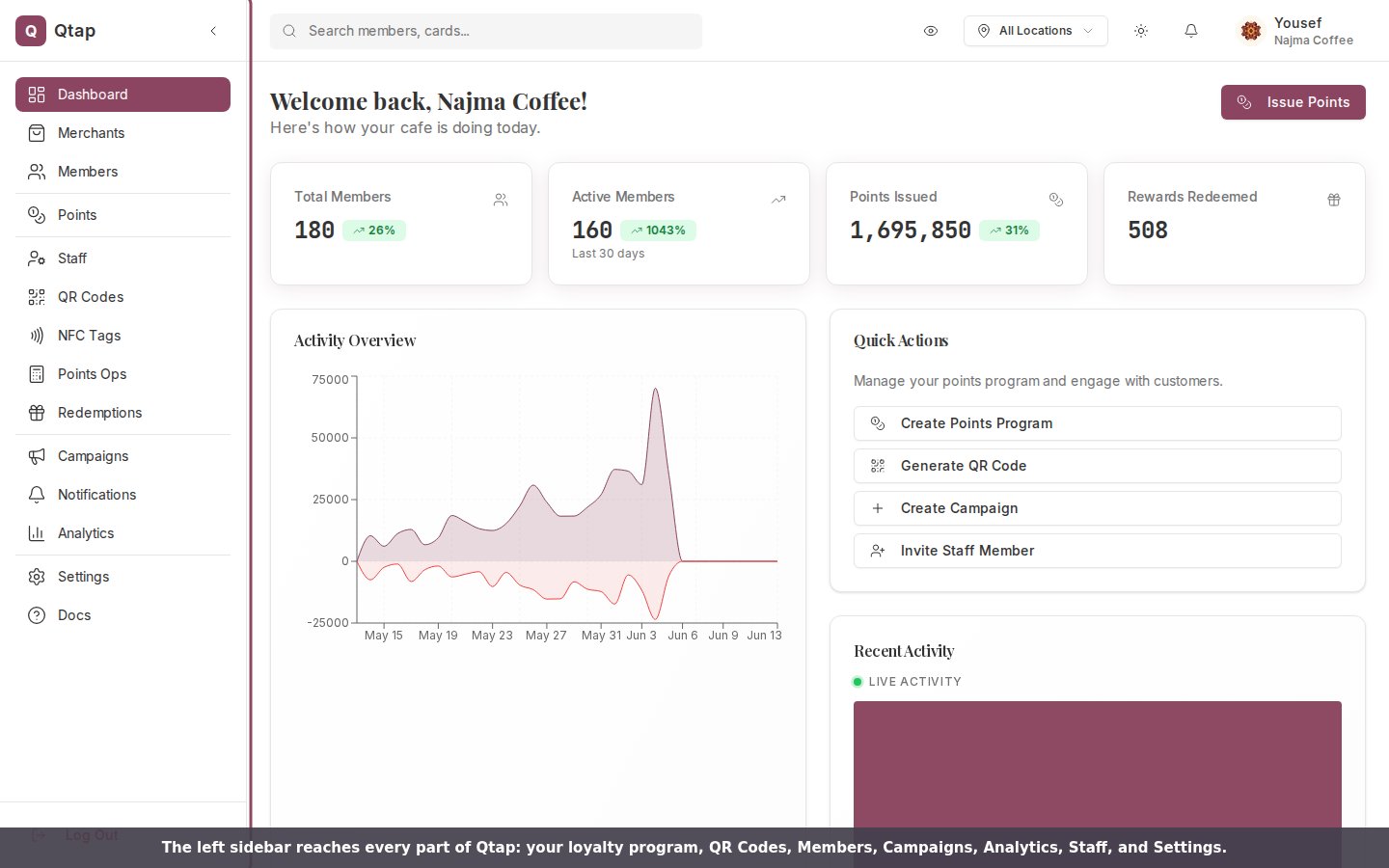Click inside the search members field
Image resolution: width=1389 pixels, height=868 pixels.
pyautogui.click(x=486, y=31)
